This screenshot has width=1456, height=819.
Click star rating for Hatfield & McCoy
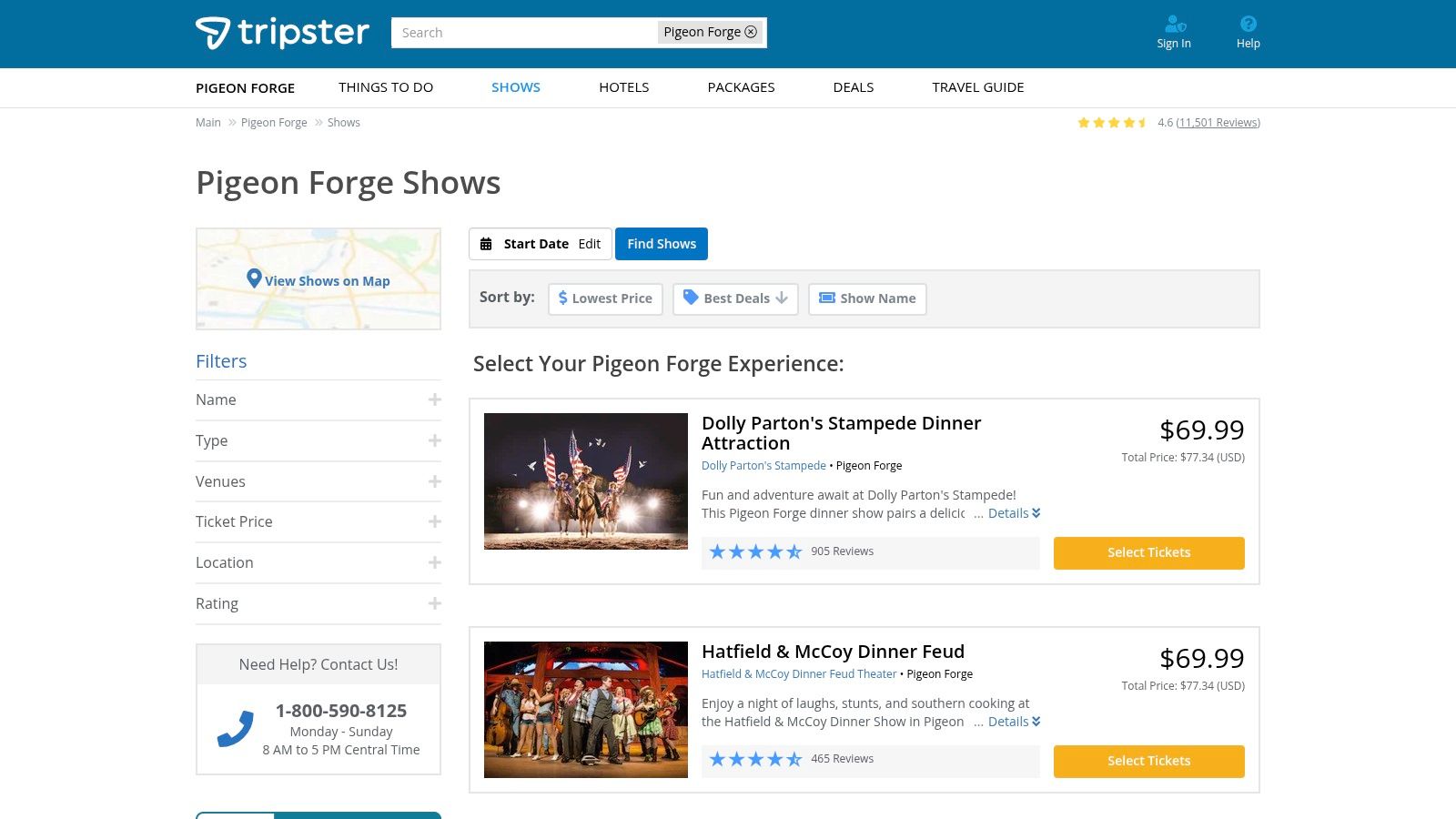click(x=755, y=759)
